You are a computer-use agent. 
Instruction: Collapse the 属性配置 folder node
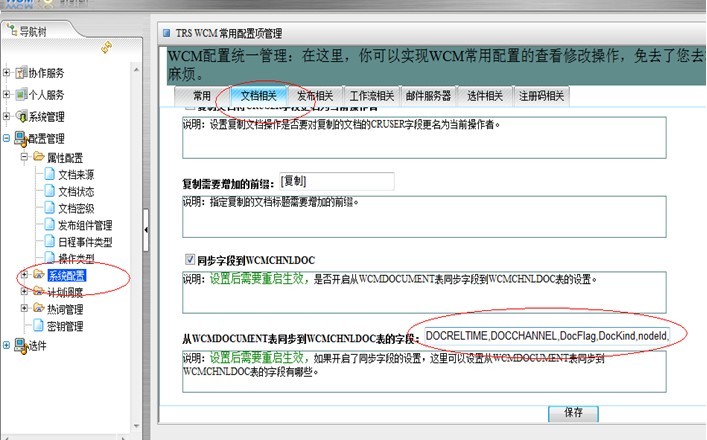click(x=24, y=157)
